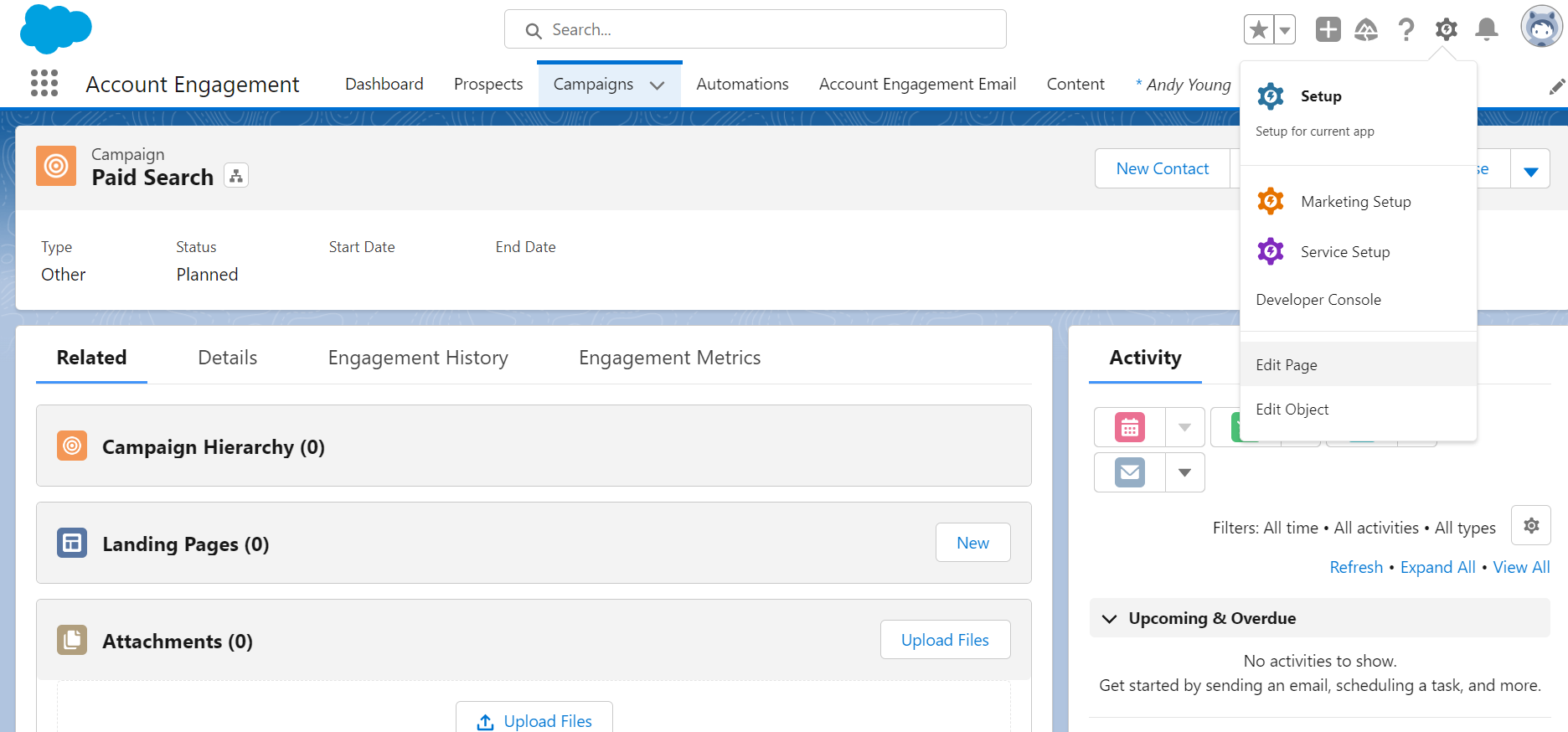Click the Email envelope activity icon
The image size is (1568, 732).
pos(1130,472)
